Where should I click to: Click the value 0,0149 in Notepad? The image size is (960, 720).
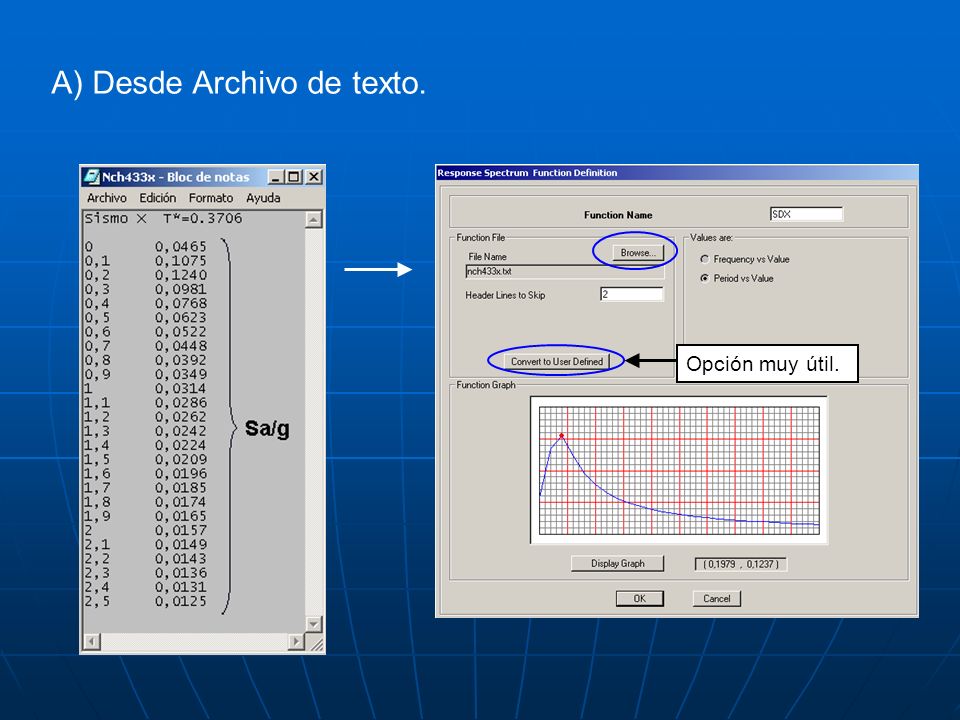click(x=181, y=544)
